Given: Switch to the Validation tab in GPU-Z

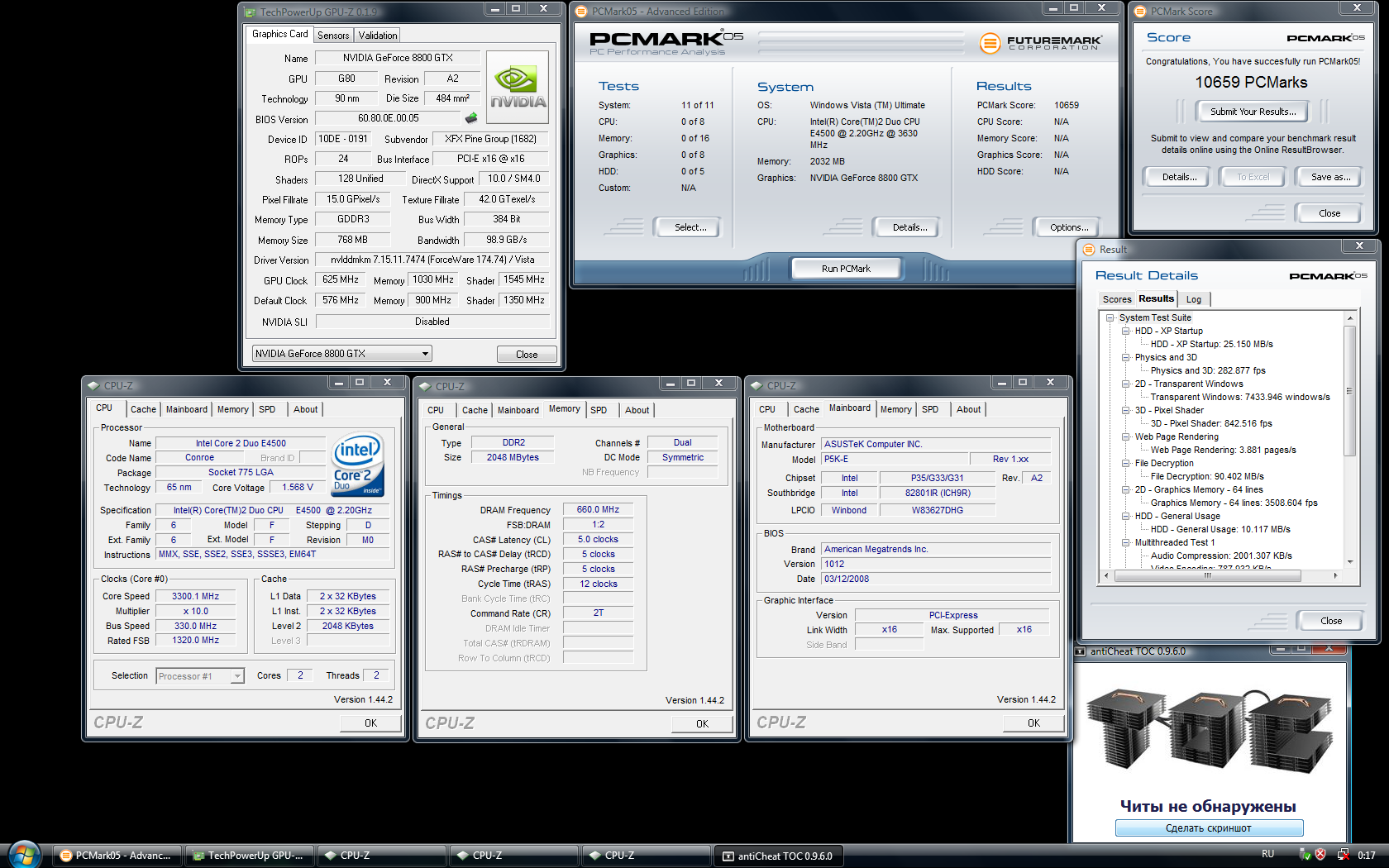Looking at the screenshot, I should pyautogui.click(x=378, y=36).
